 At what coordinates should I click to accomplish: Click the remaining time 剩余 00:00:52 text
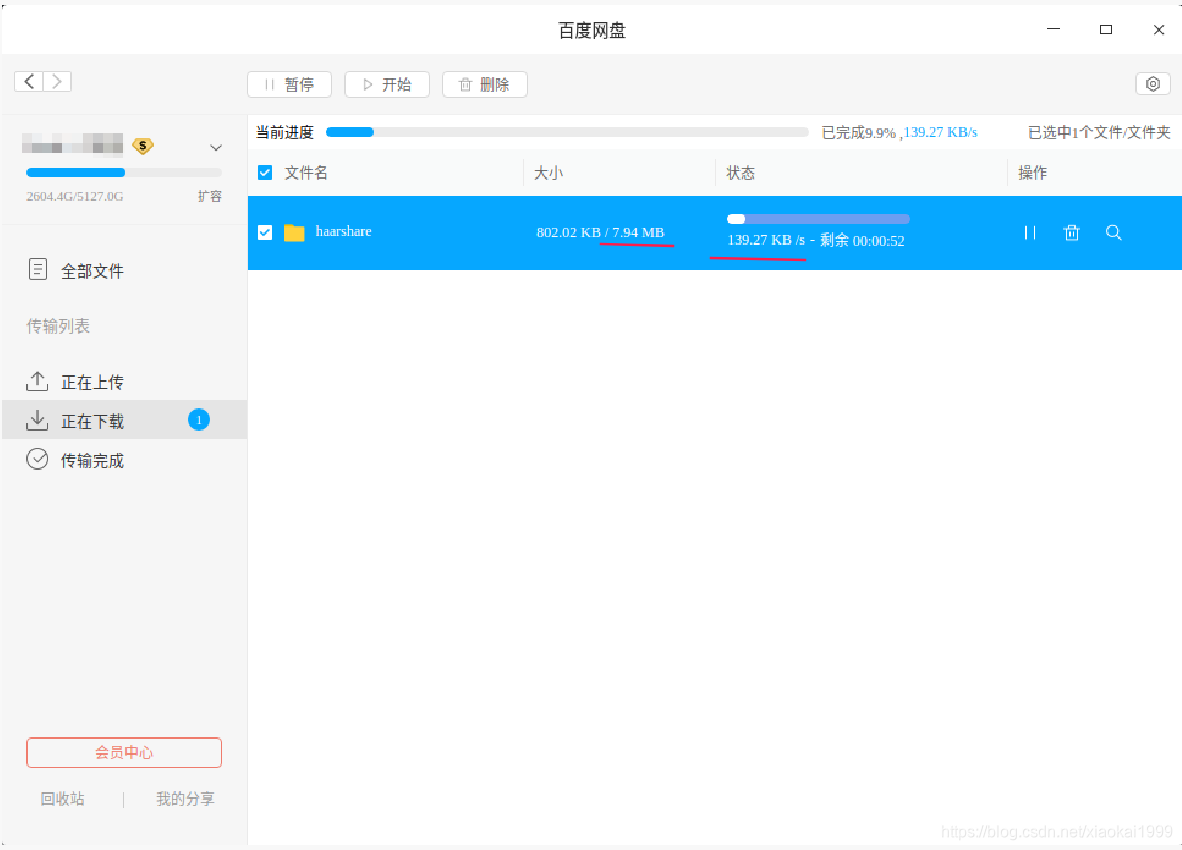coord(862,240)
